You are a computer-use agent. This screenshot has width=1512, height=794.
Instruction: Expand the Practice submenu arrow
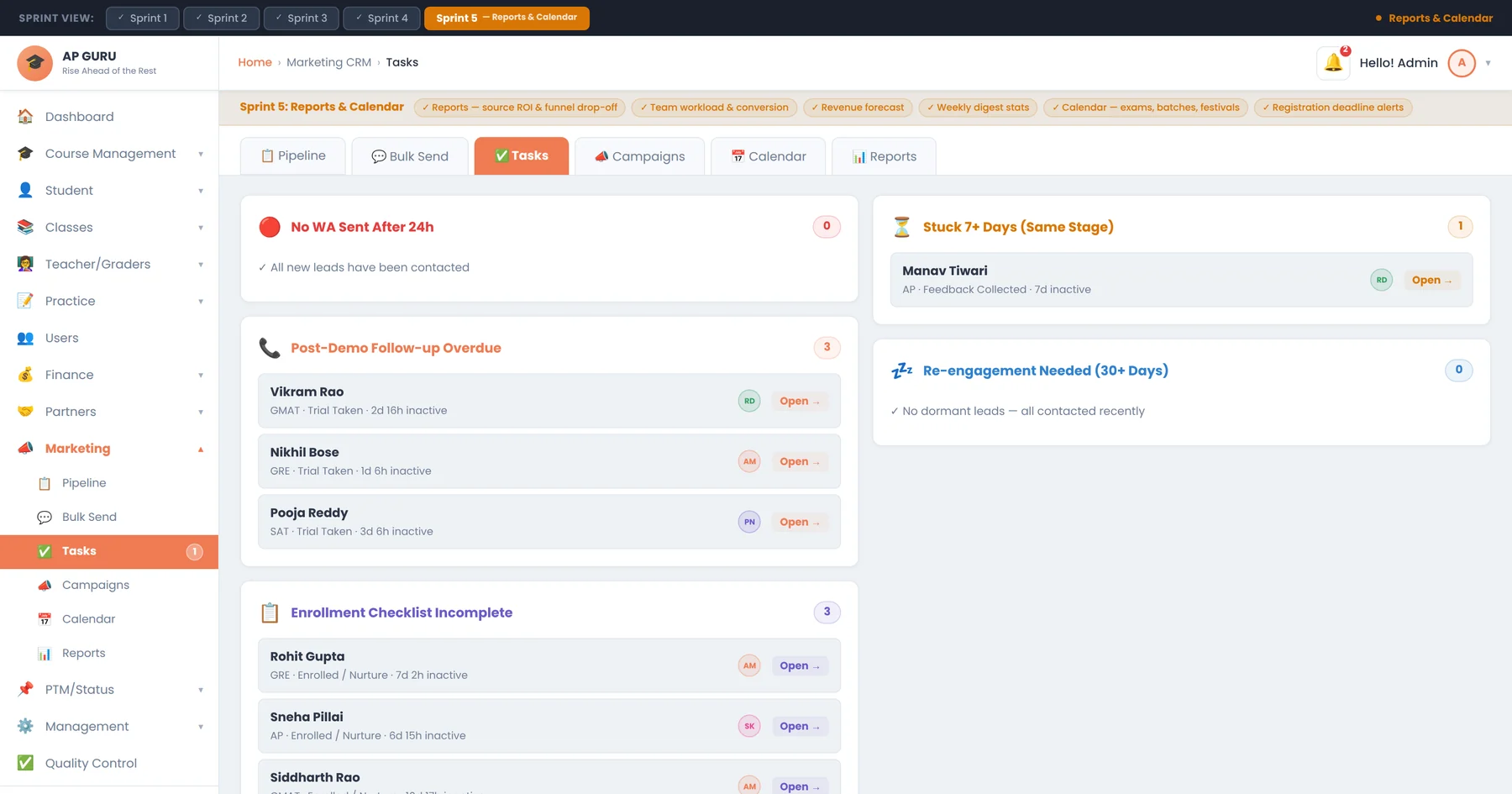(201, 302)
